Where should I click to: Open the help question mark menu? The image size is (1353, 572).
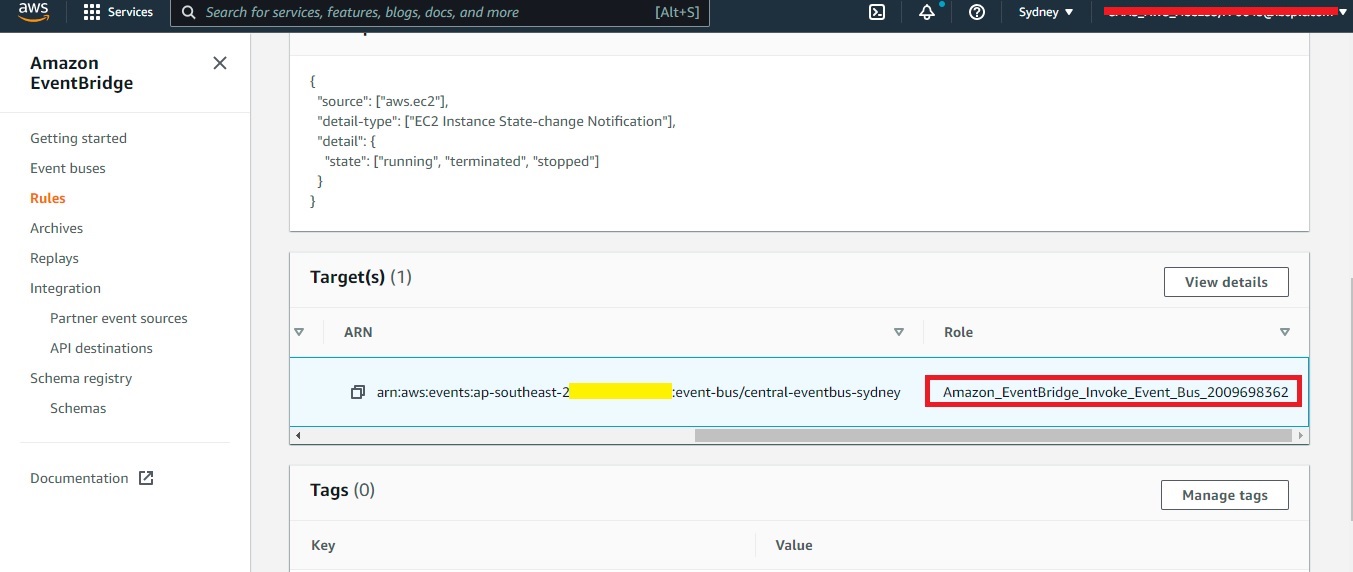(x=977, y=12)
